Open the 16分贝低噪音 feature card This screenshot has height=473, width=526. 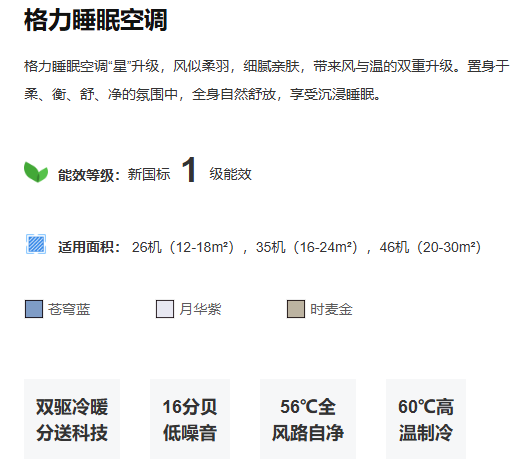coord(190,419)
